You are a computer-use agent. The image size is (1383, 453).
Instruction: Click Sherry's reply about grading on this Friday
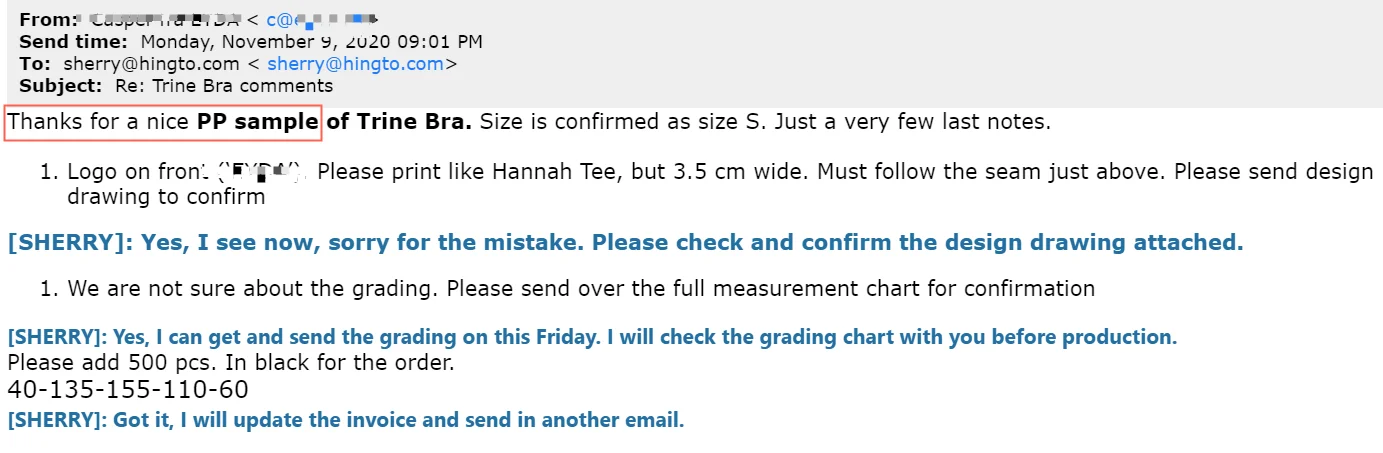pyautogui.click(x=592, y=337)
